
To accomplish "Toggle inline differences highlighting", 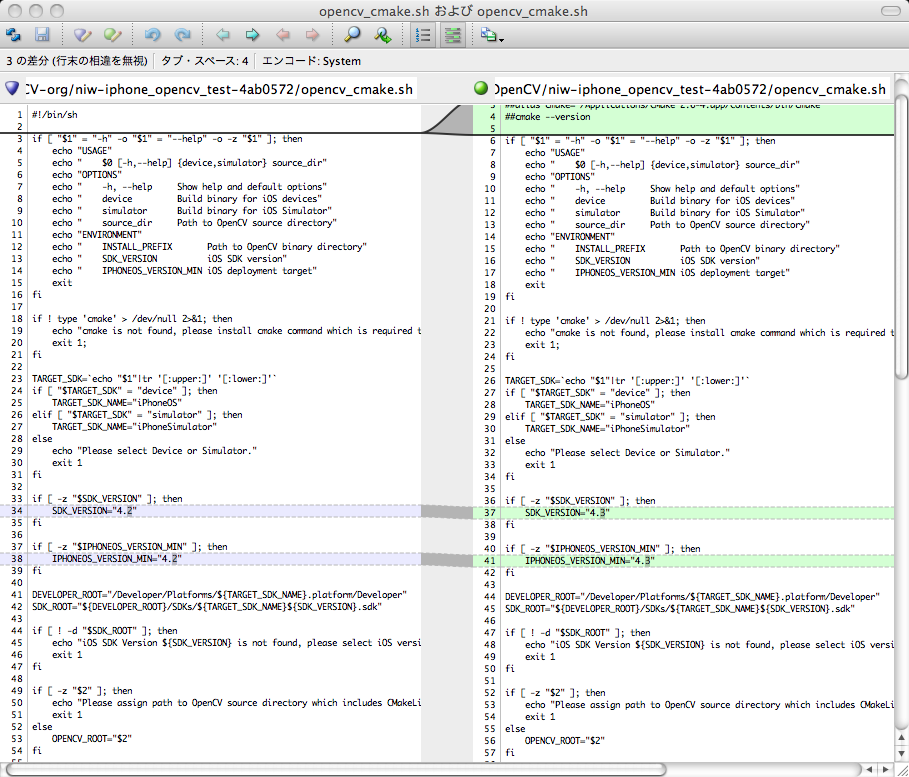I will [x=453, y=35].
